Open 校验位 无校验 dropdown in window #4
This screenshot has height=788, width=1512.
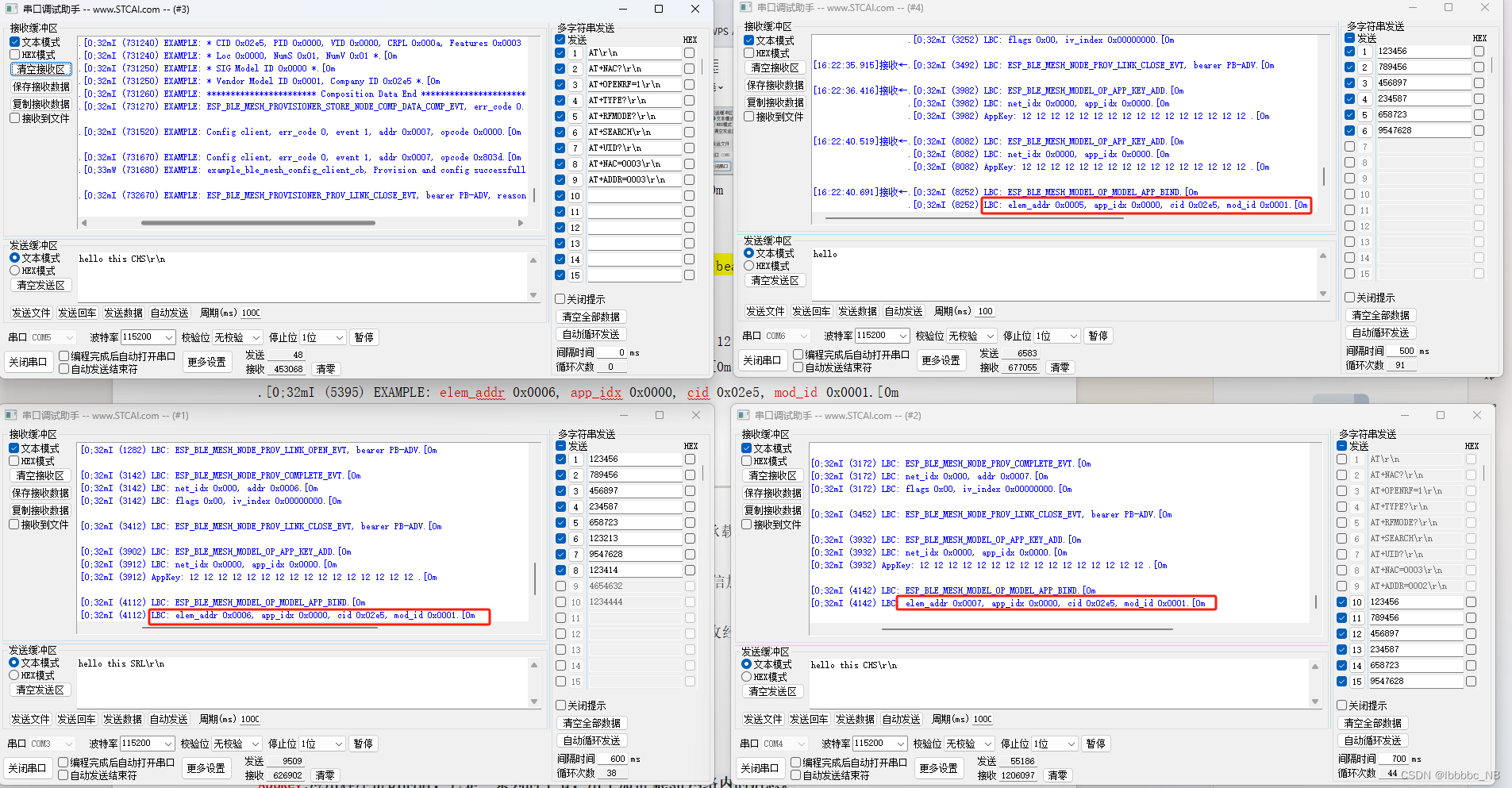[971, 336]
